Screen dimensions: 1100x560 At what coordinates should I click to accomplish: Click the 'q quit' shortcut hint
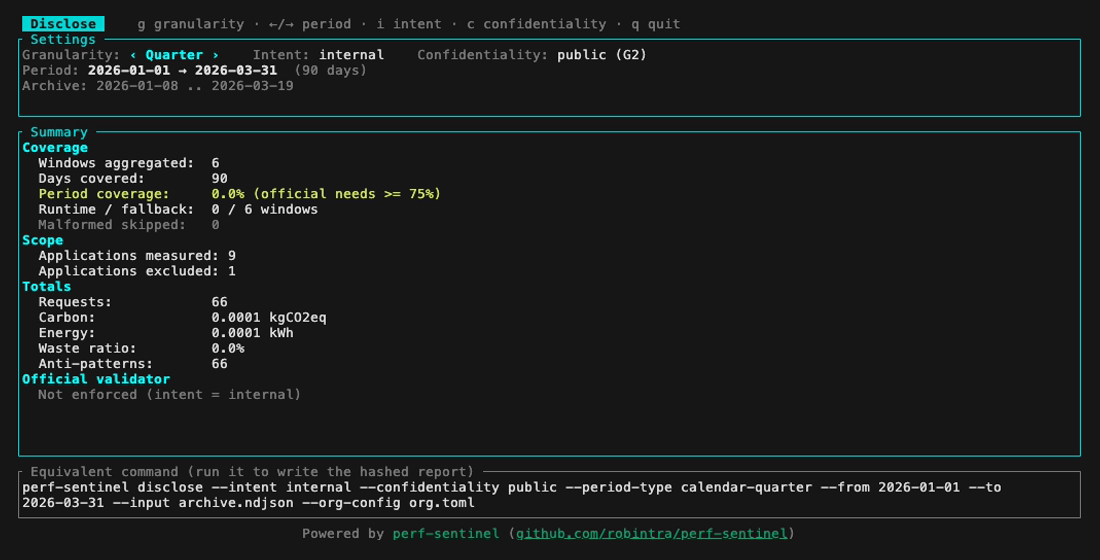[655, 24]
